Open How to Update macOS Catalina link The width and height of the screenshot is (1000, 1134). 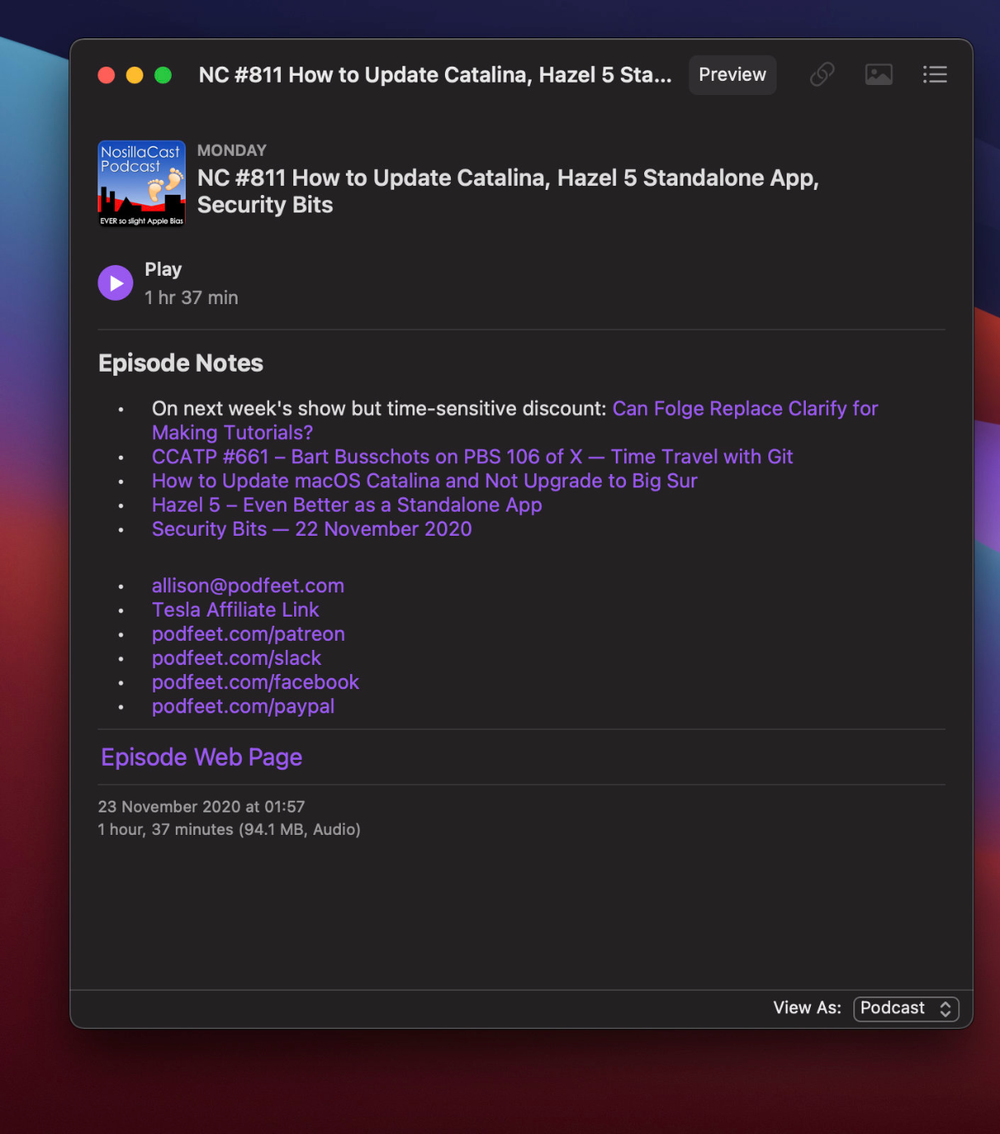tap(424, 481)
